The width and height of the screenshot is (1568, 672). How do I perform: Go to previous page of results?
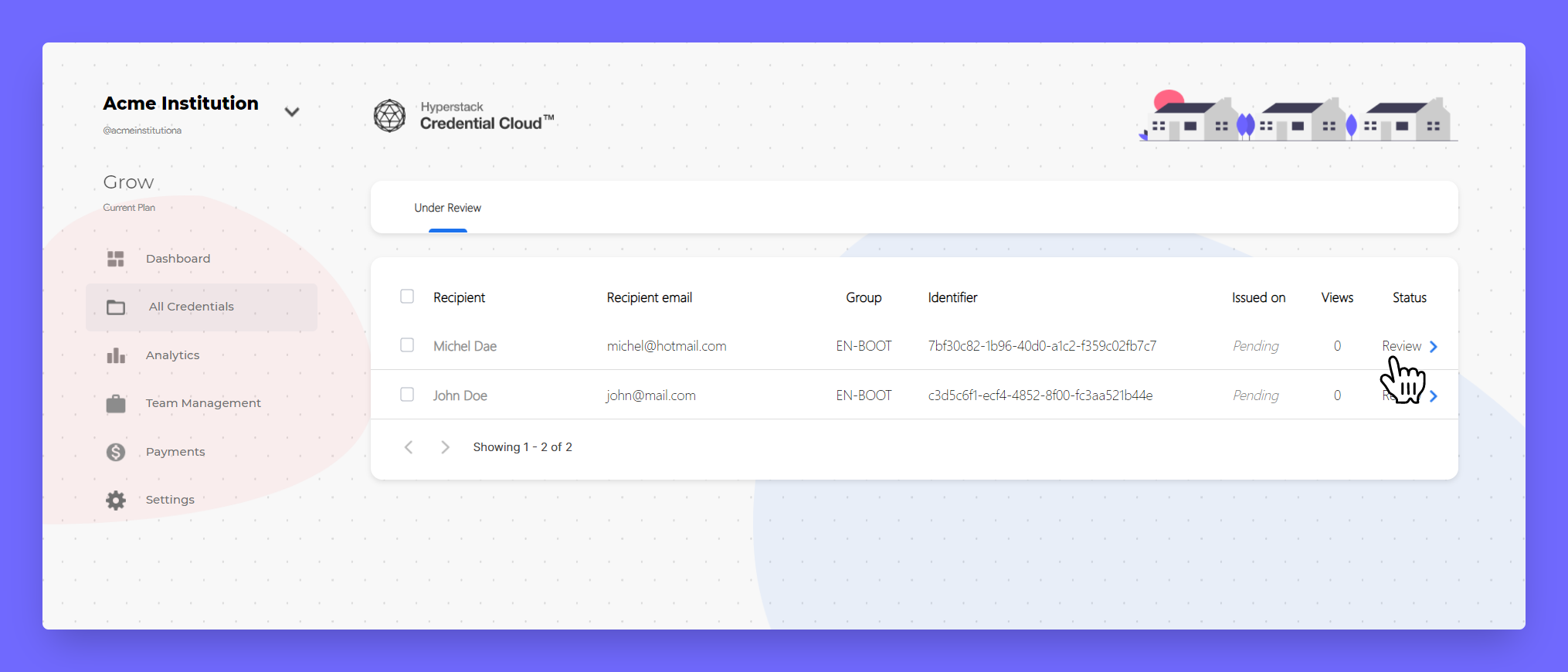pyautogui.click(x=409, y=447)
